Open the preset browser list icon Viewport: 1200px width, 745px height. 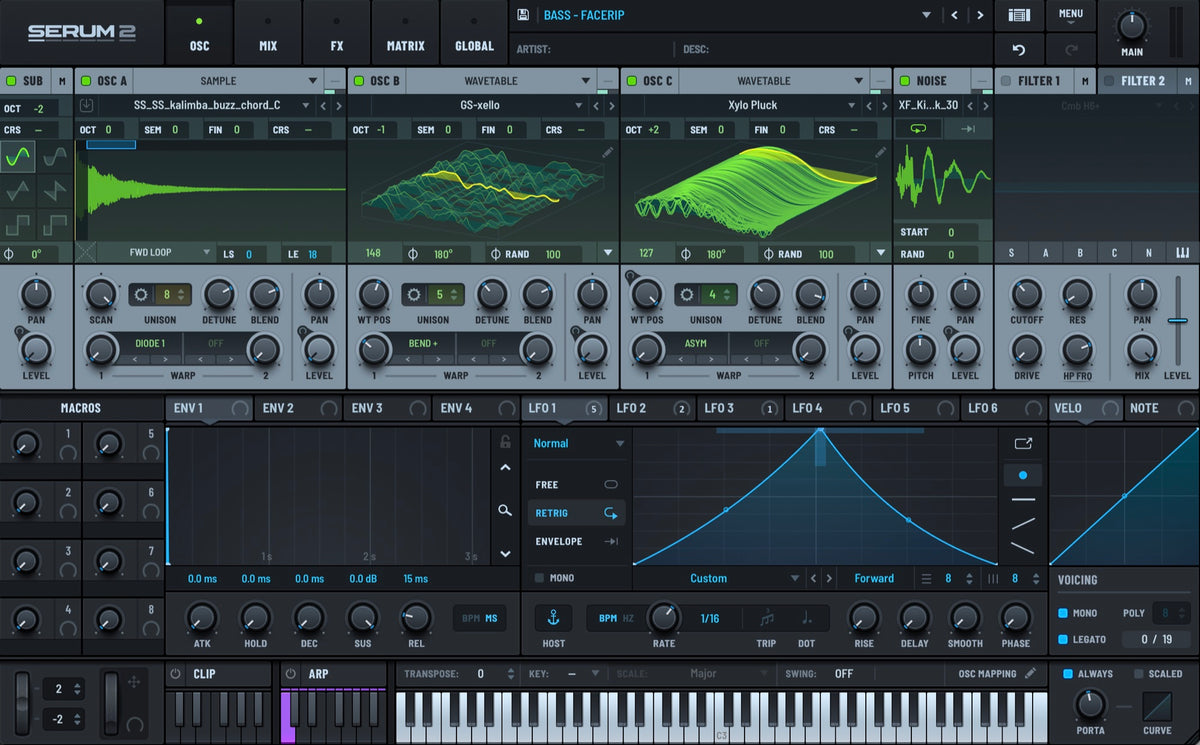pos(1019,15)
